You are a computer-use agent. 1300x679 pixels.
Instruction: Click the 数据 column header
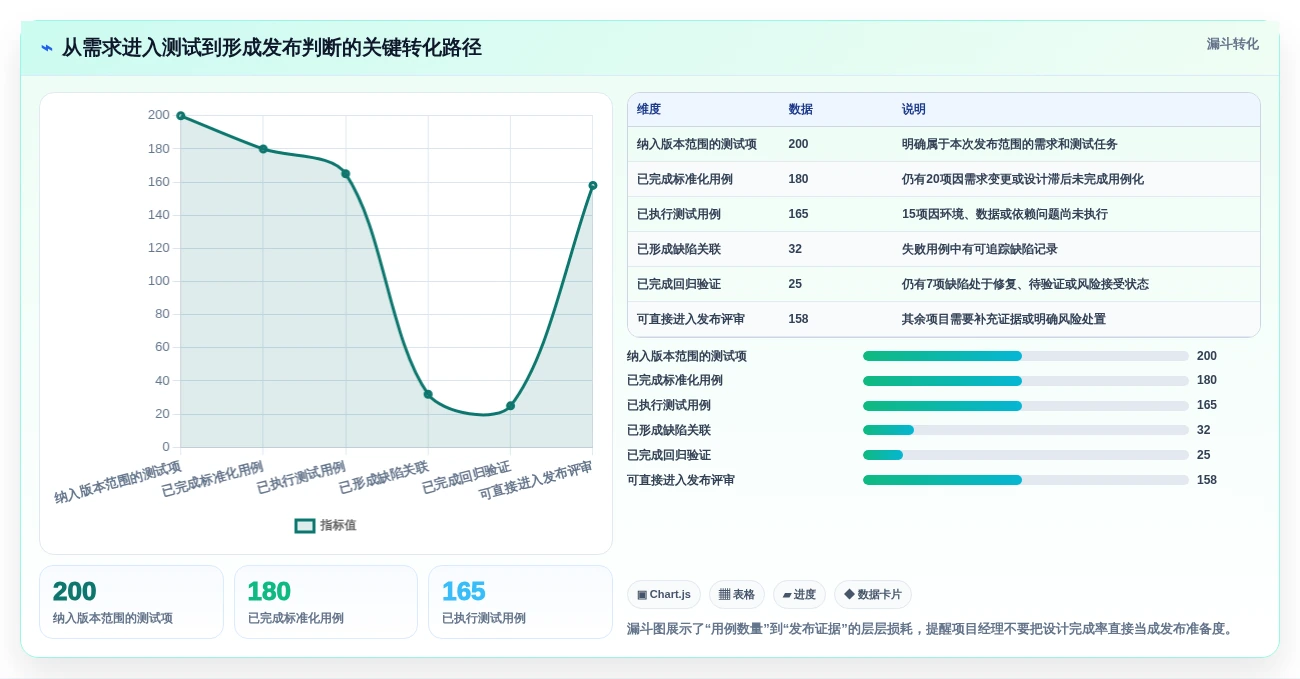[800, 109]
